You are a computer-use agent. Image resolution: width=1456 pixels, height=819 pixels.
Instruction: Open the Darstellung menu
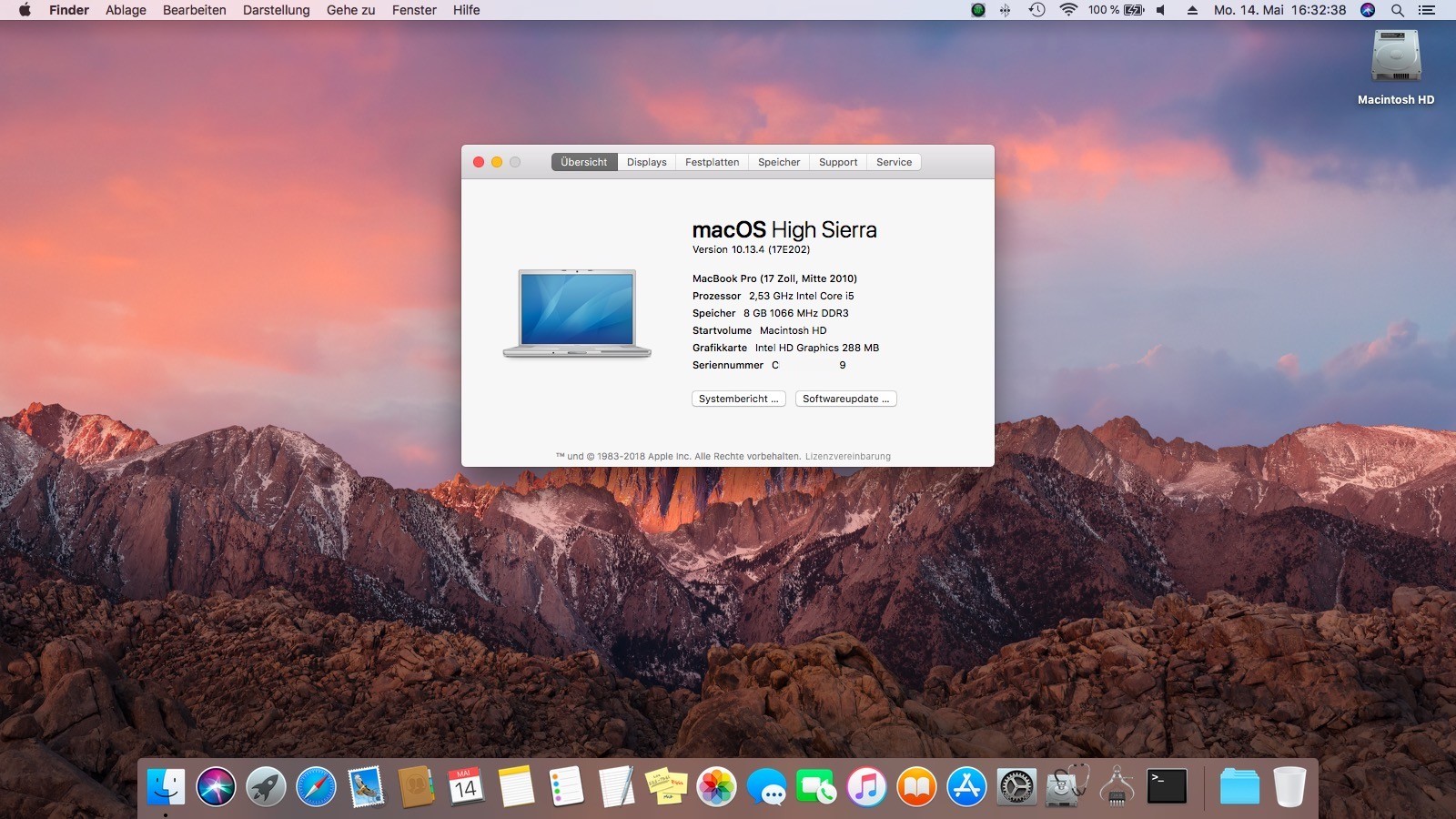coord(277,10)
